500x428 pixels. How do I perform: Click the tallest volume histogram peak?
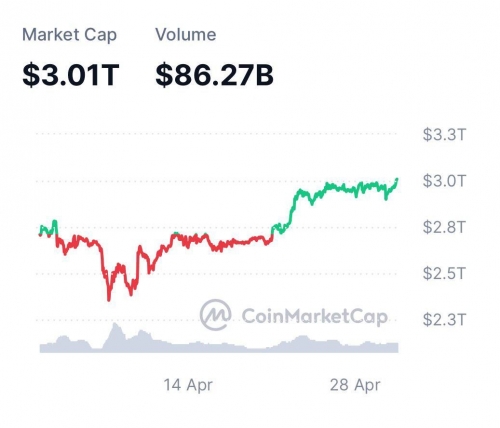(115, 324)
